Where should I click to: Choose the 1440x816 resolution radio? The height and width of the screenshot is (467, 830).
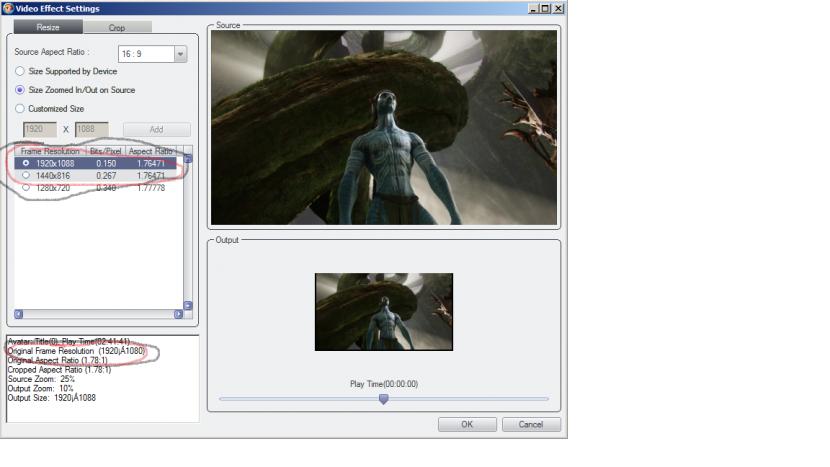(x=26, y=175)
